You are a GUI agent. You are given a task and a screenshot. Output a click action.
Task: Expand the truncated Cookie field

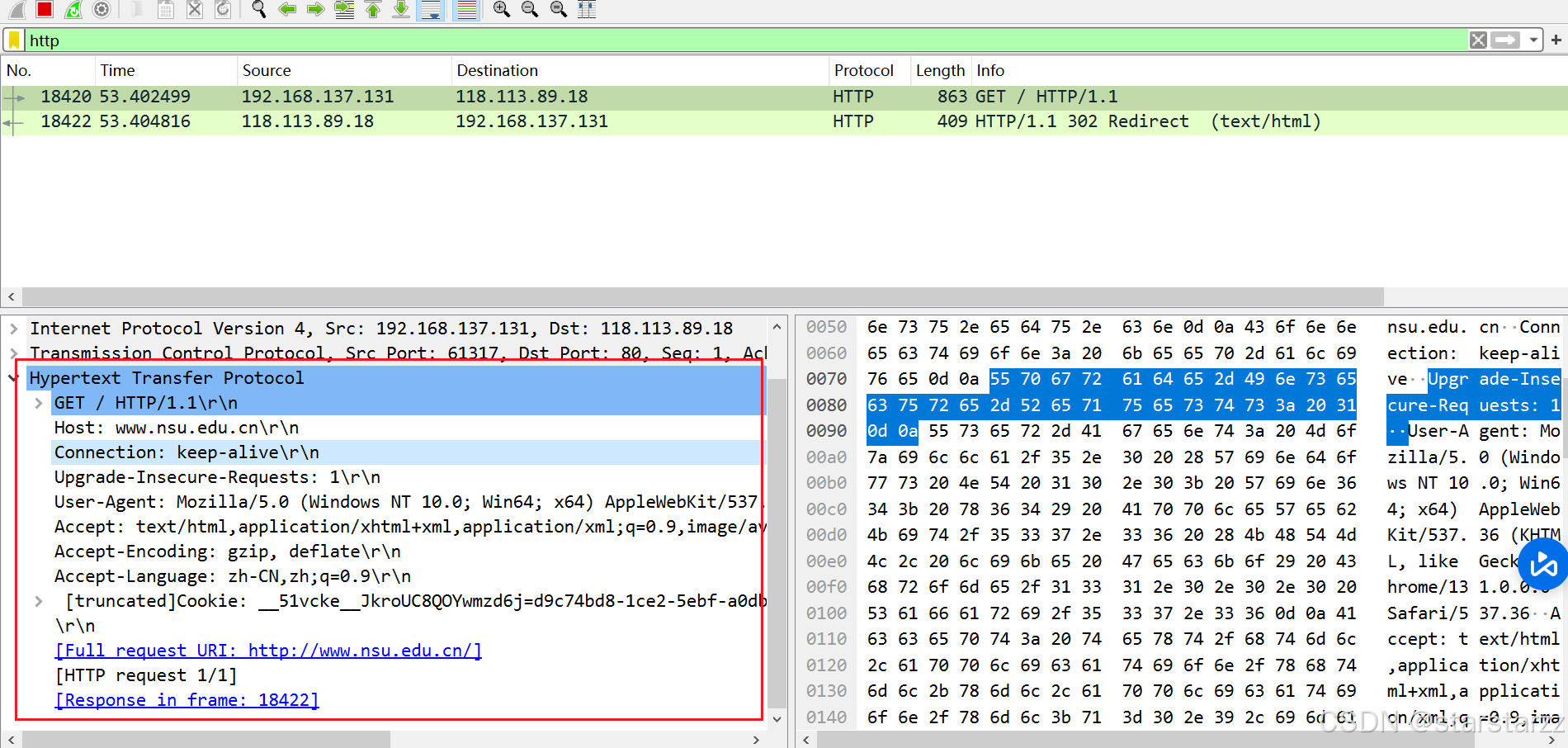[38, 601]
